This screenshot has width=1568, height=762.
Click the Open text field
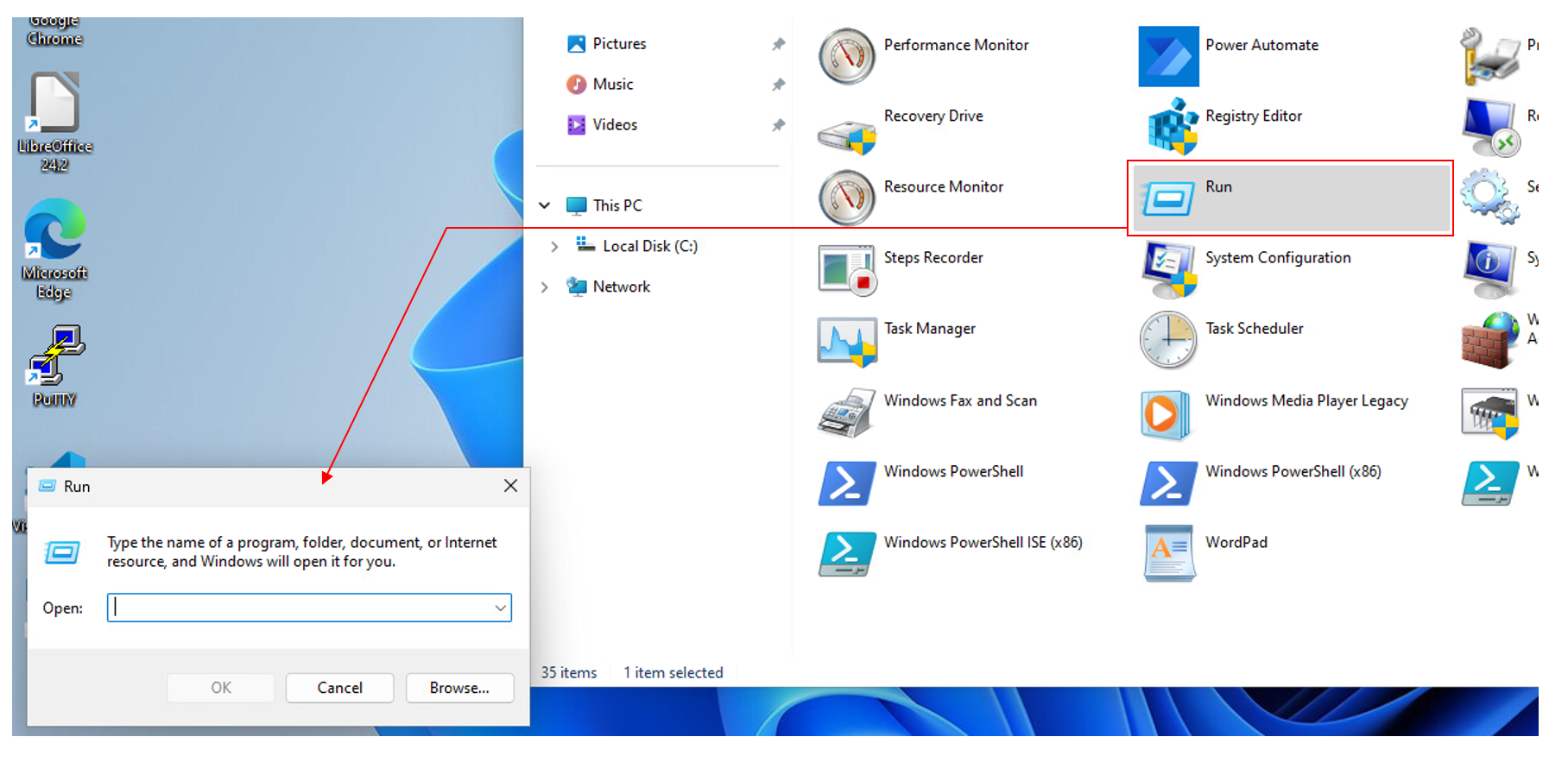(298, 608)
